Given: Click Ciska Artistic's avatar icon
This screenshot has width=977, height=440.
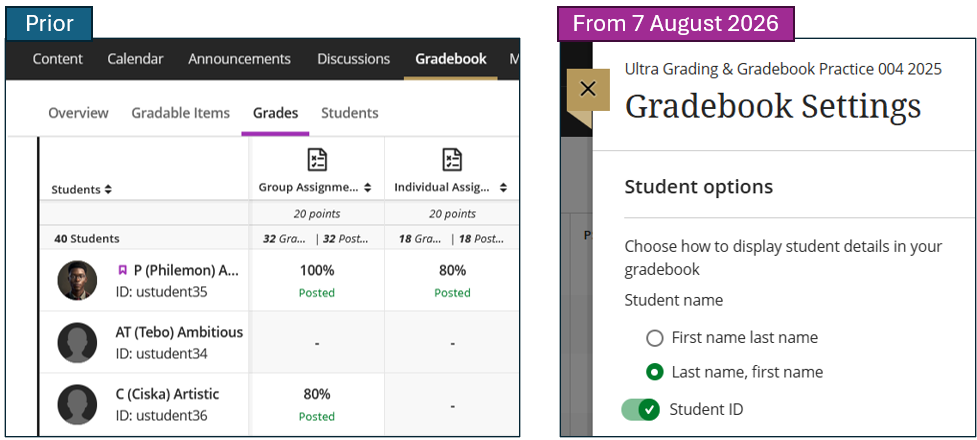Looking at the screenshot, I should [x=77, y=404].
